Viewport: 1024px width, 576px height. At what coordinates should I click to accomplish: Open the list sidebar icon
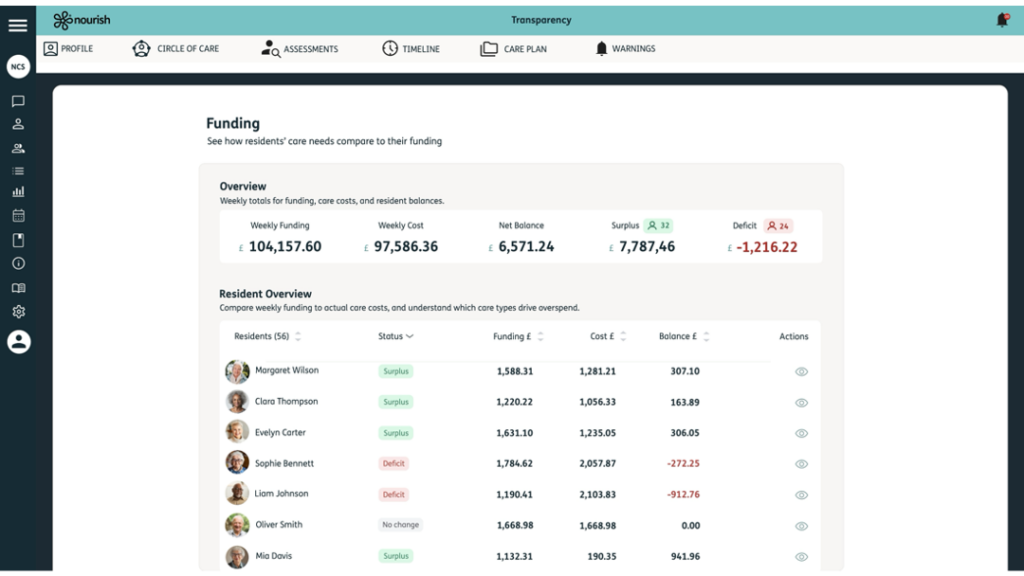point(18,171)
